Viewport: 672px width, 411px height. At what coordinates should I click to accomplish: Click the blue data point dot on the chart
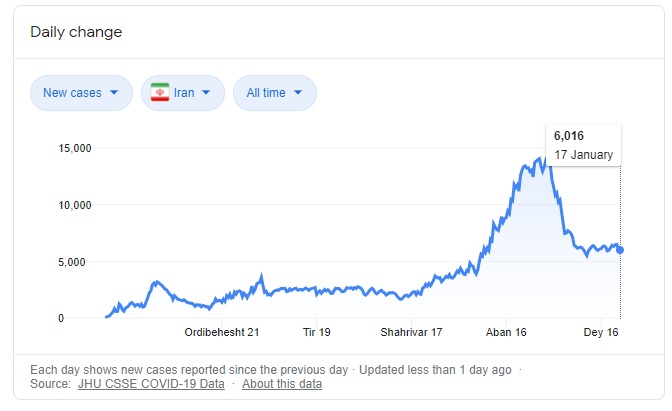pos(620,250)
